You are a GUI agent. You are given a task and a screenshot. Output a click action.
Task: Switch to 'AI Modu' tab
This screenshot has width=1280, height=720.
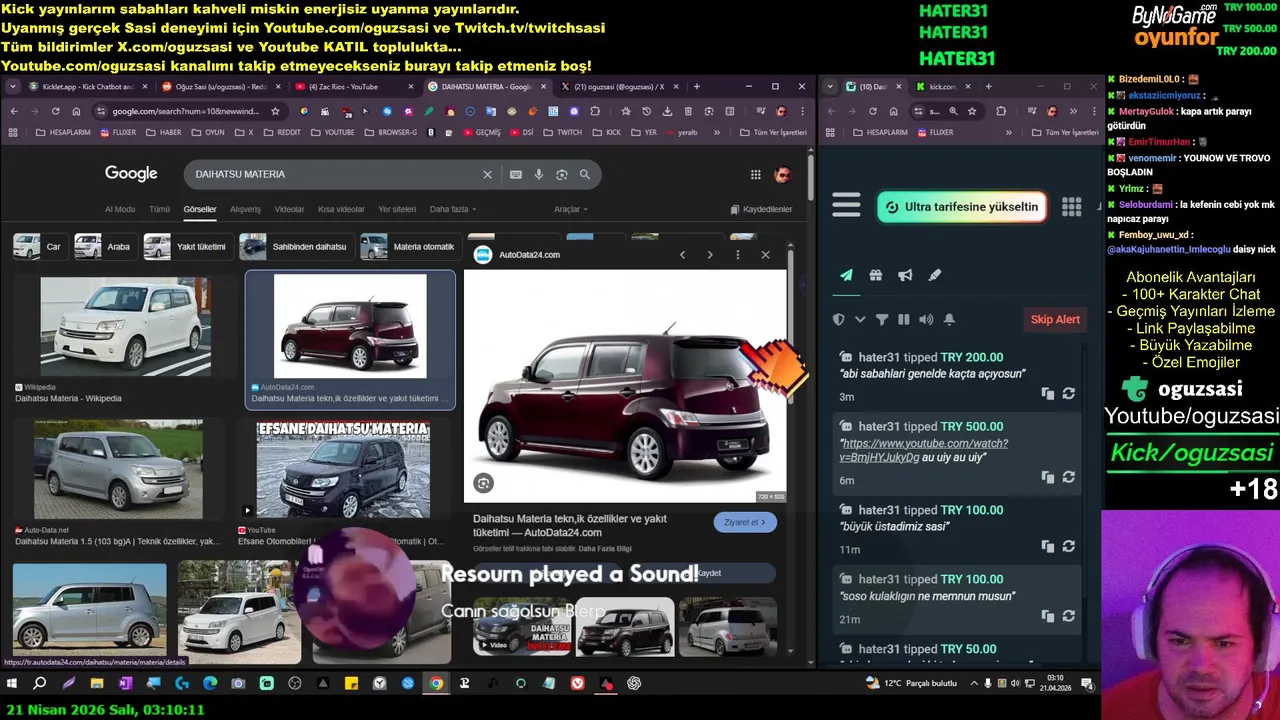(x=120, y=209)
